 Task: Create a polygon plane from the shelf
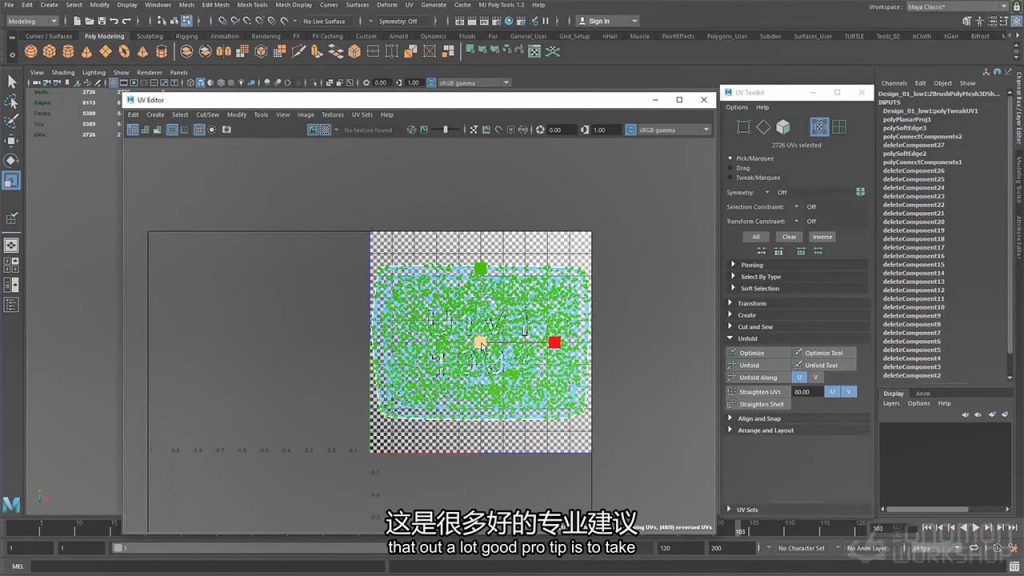[105, 52]
